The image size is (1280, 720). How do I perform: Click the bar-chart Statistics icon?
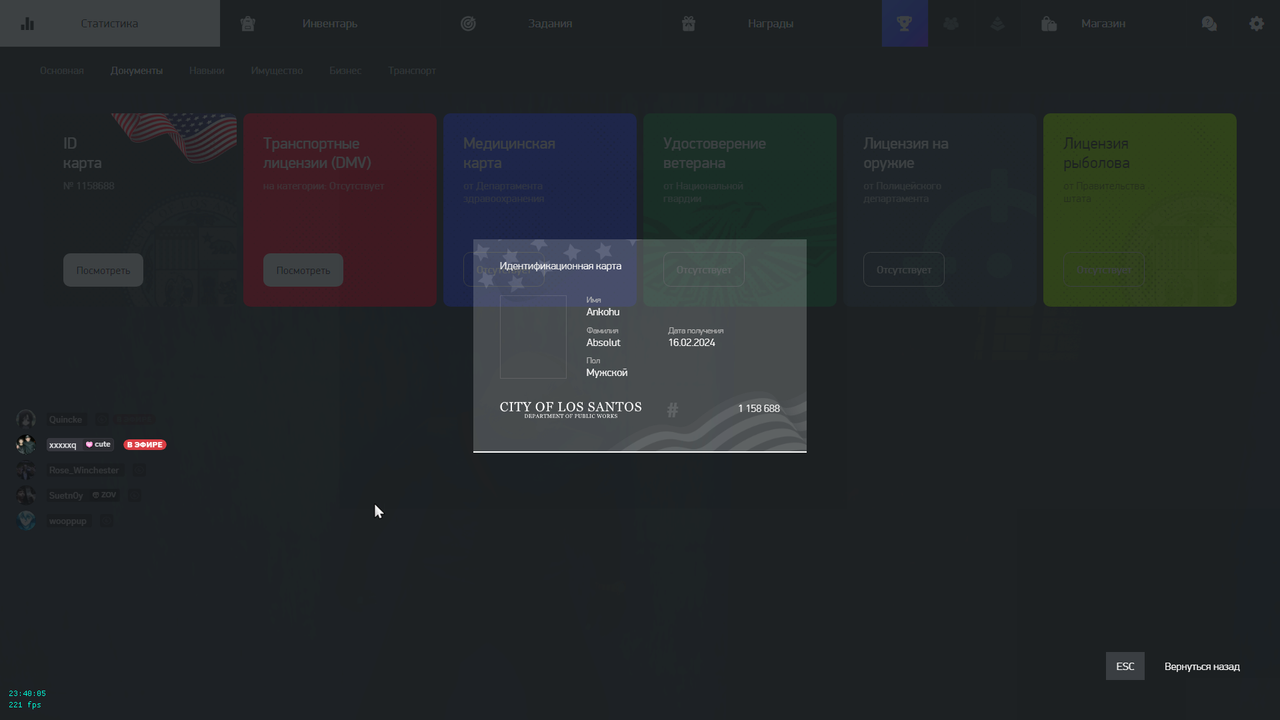click(x=27, y=23)
